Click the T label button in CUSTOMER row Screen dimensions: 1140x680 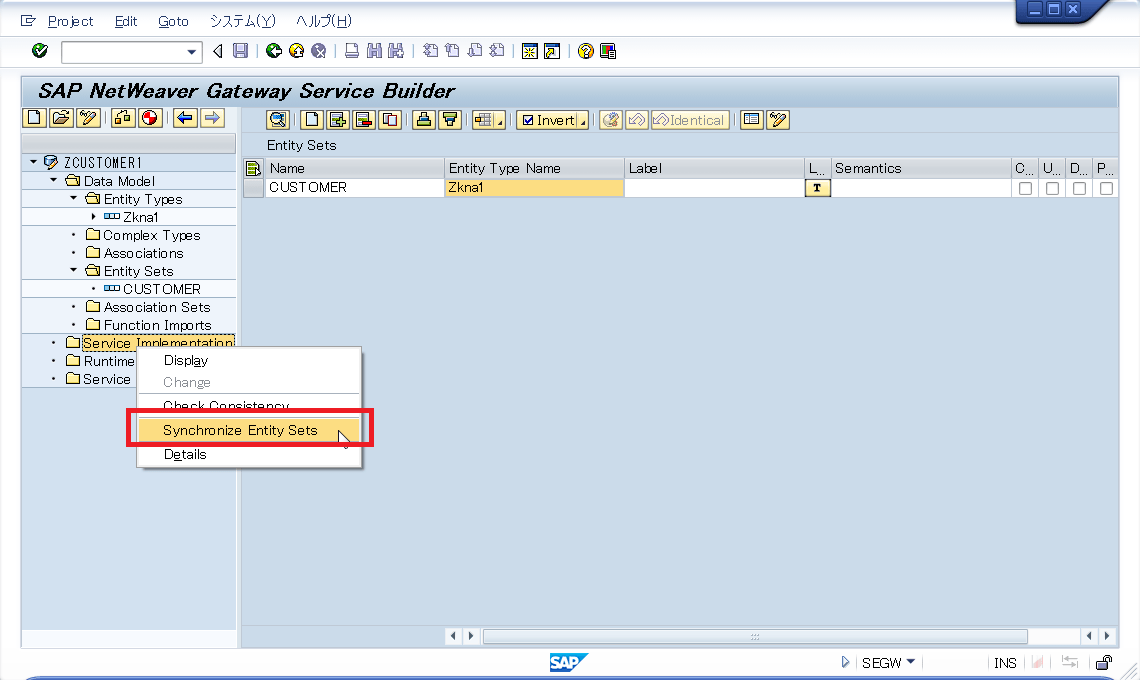817,188
